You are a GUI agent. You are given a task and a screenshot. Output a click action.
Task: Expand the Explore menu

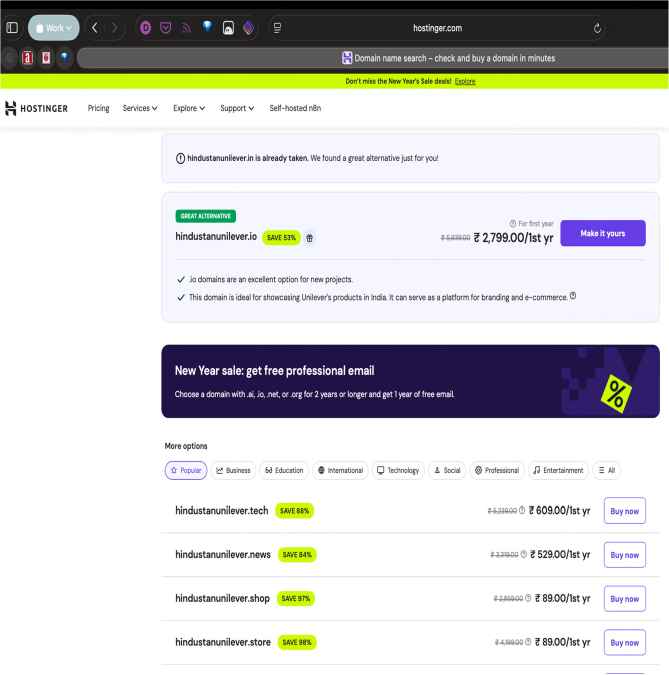[x=189, y=108]
